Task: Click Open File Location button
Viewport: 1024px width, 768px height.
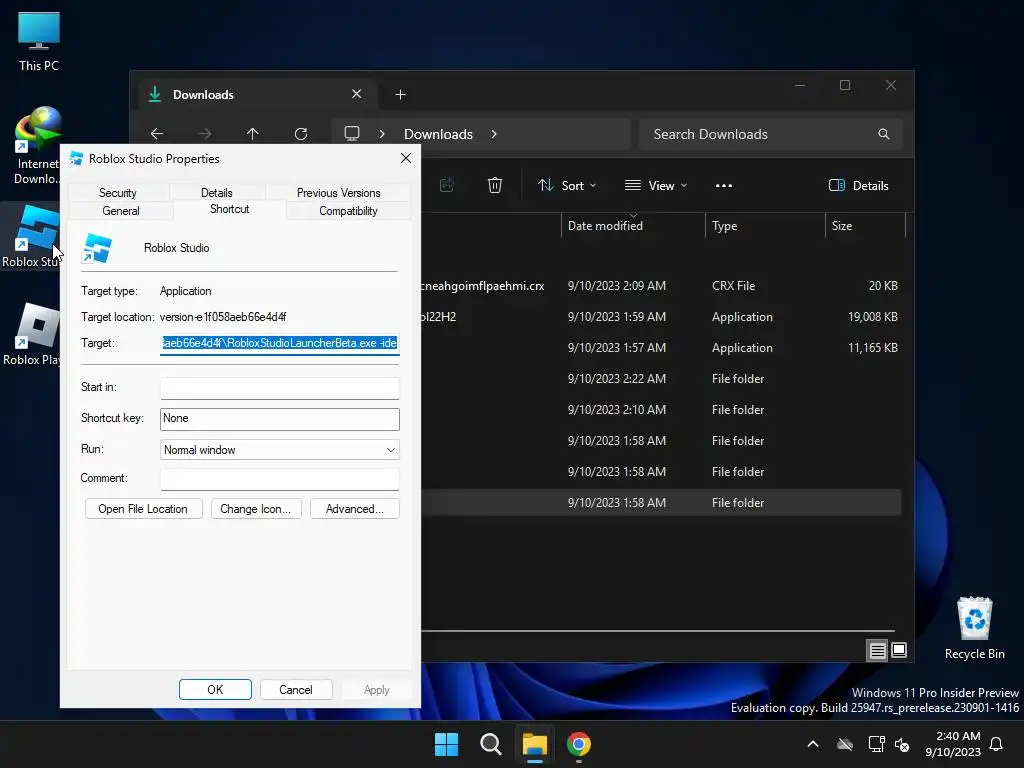Action: [143, 509]
